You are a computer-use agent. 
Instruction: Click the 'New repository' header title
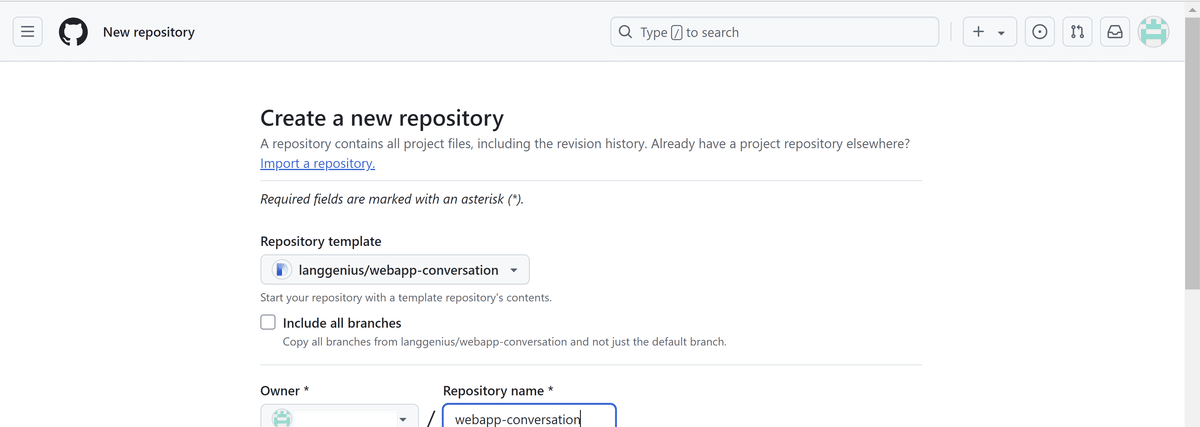pyautogui.click(x=149, y=32)
